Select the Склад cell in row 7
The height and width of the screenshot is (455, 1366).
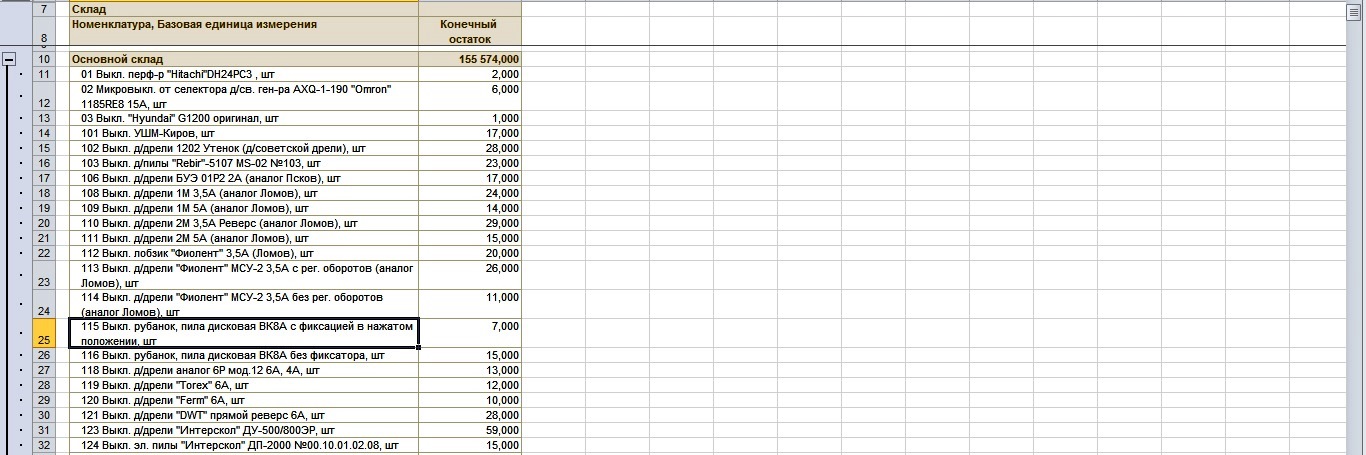pos(243,9)
